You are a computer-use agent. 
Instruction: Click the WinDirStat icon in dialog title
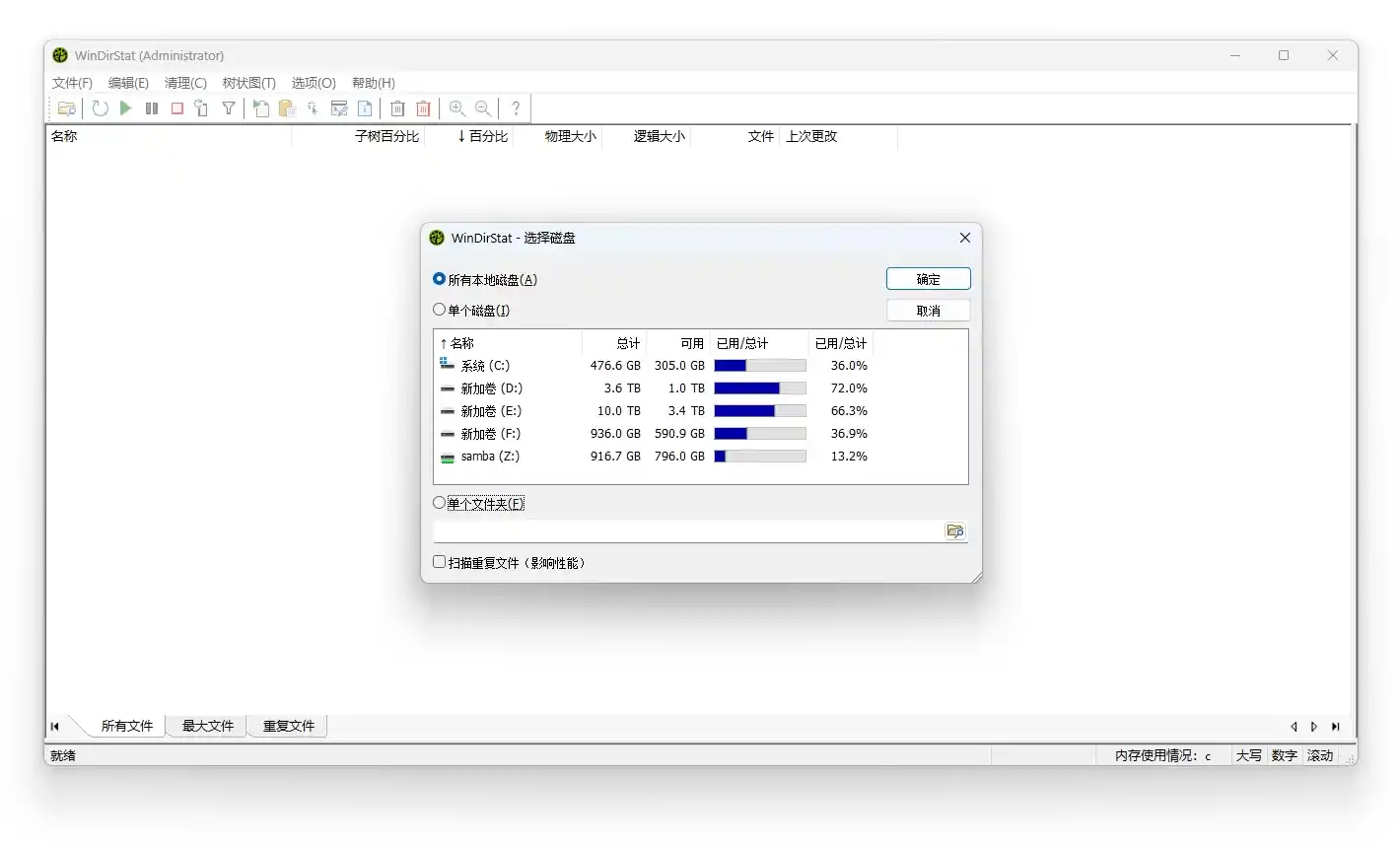pos(437,238)
